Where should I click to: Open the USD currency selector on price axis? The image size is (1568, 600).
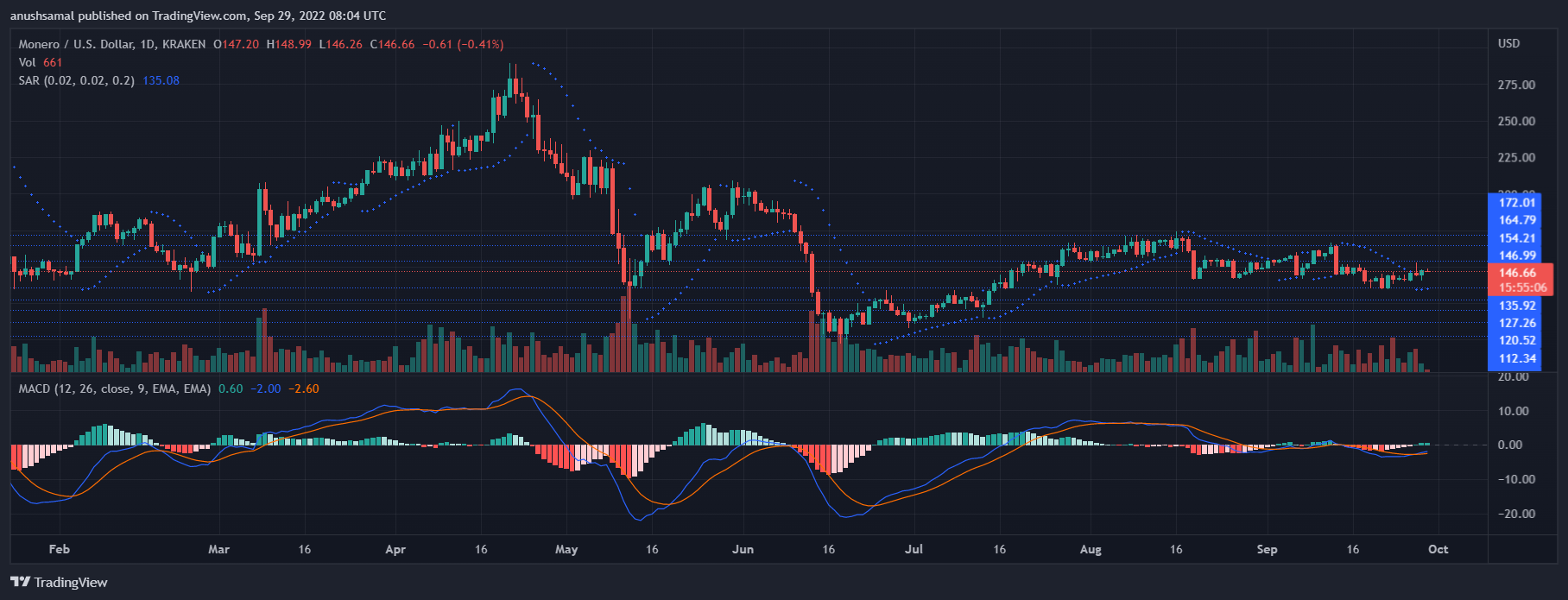coord(1508,43)
